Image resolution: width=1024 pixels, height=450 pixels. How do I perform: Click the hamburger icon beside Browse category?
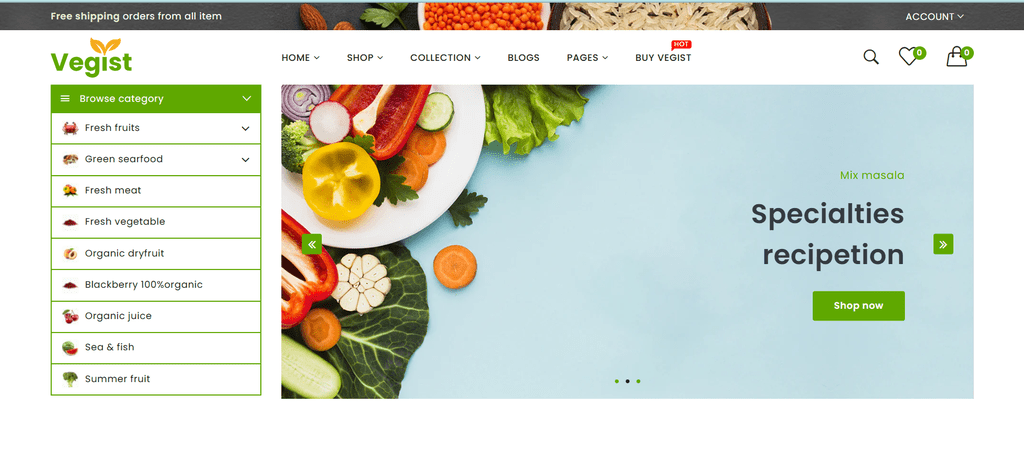[x=65, y=99]
